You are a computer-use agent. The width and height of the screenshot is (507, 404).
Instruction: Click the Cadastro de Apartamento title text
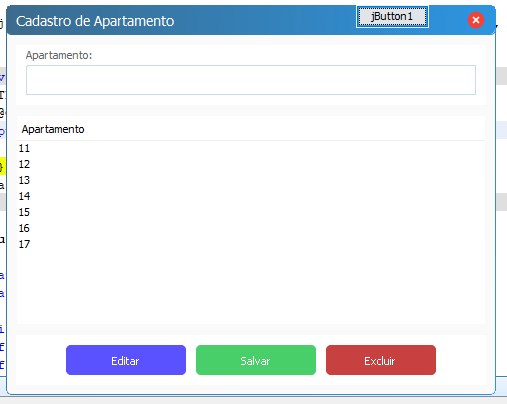click(95, 21)
